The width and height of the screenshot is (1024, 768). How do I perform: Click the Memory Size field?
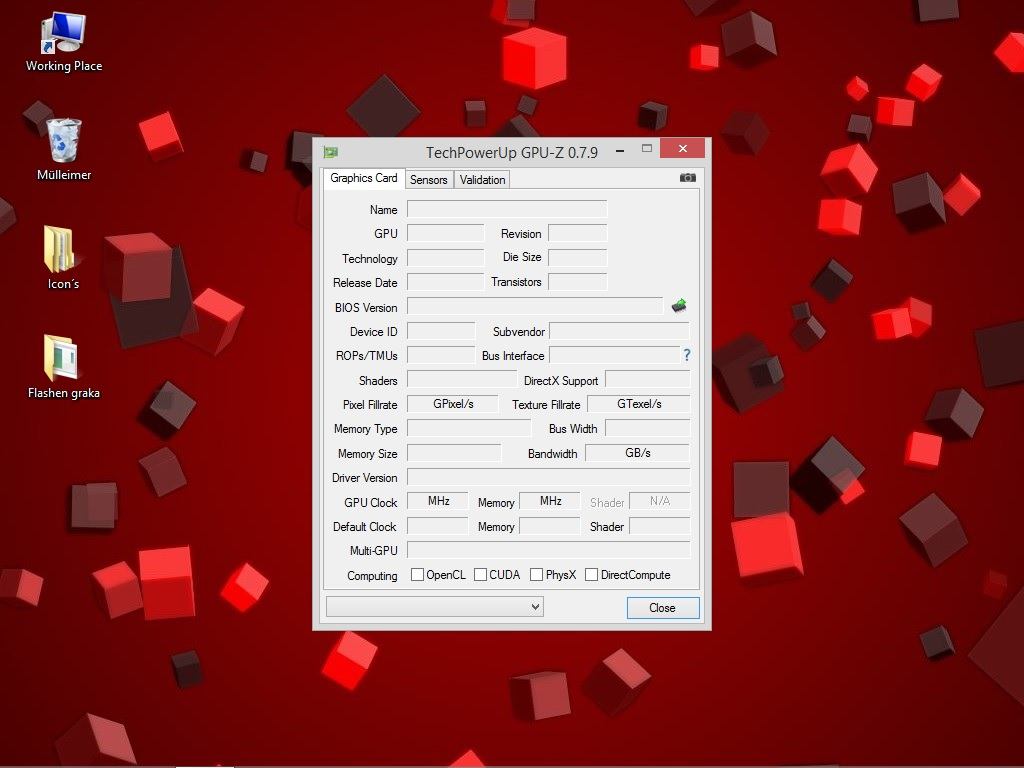point(454,453)
